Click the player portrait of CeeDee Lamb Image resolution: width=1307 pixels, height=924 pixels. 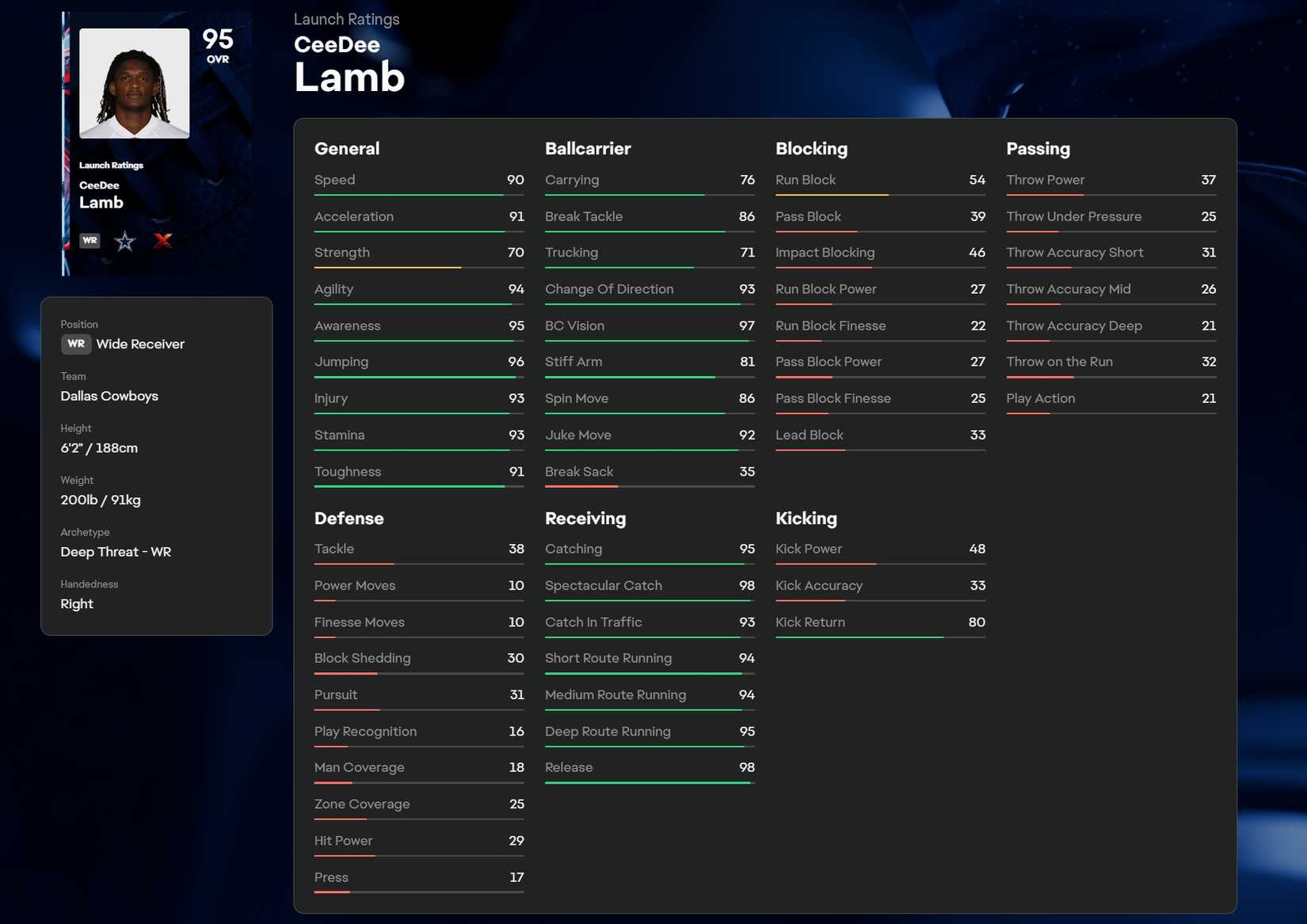click(x=134, y=82)
